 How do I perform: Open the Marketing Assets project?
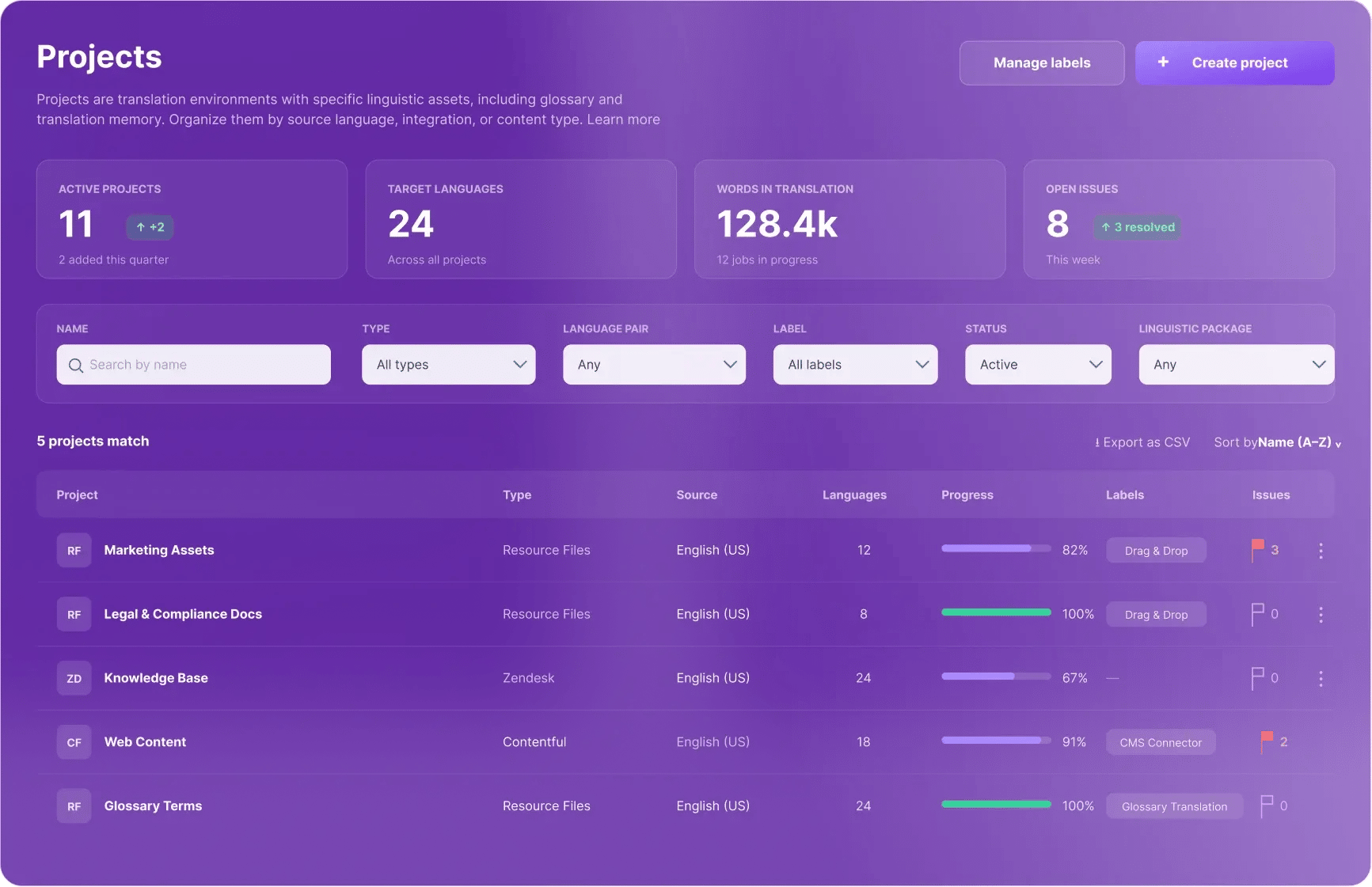[159, 550]
